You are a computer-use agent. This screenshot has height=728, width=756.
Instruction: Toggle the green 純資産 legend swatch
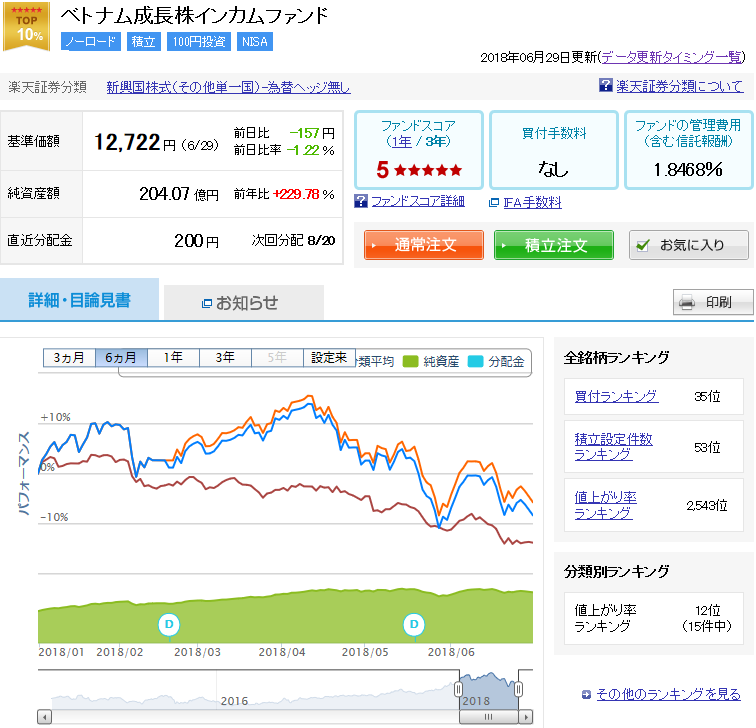point(410,361)
